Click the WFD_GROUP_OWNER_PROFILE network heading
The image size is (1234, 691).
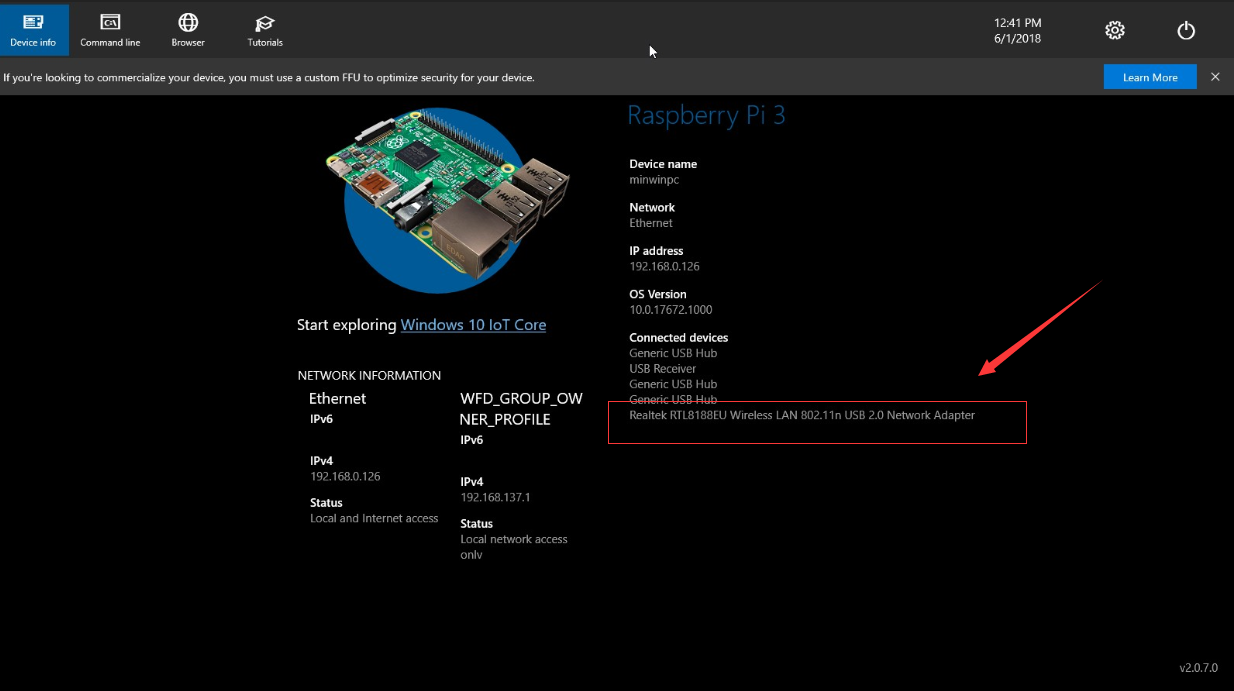click(x=521, y=409)
